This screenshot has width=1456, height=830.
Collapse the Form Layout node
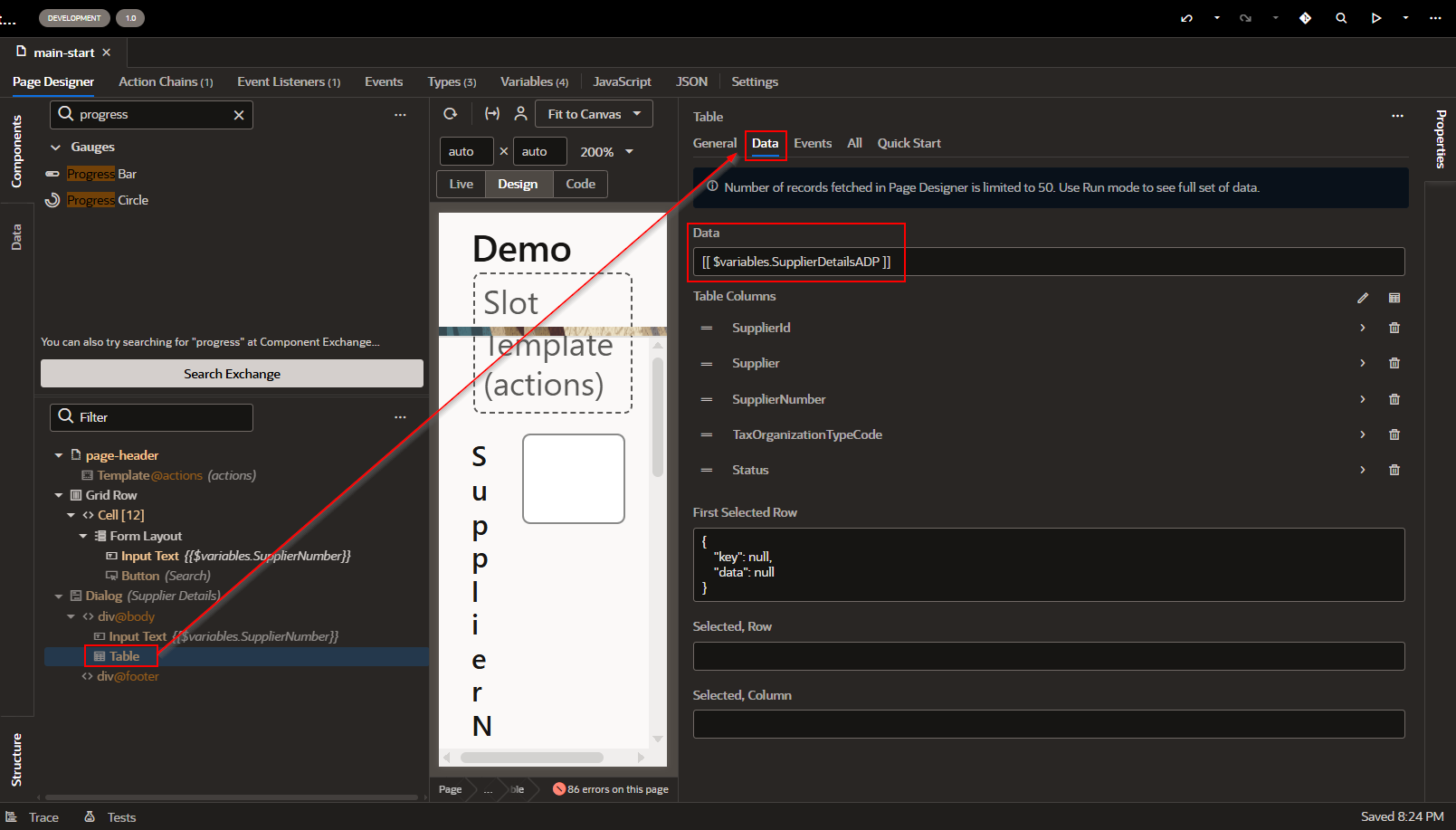point(83,536)
